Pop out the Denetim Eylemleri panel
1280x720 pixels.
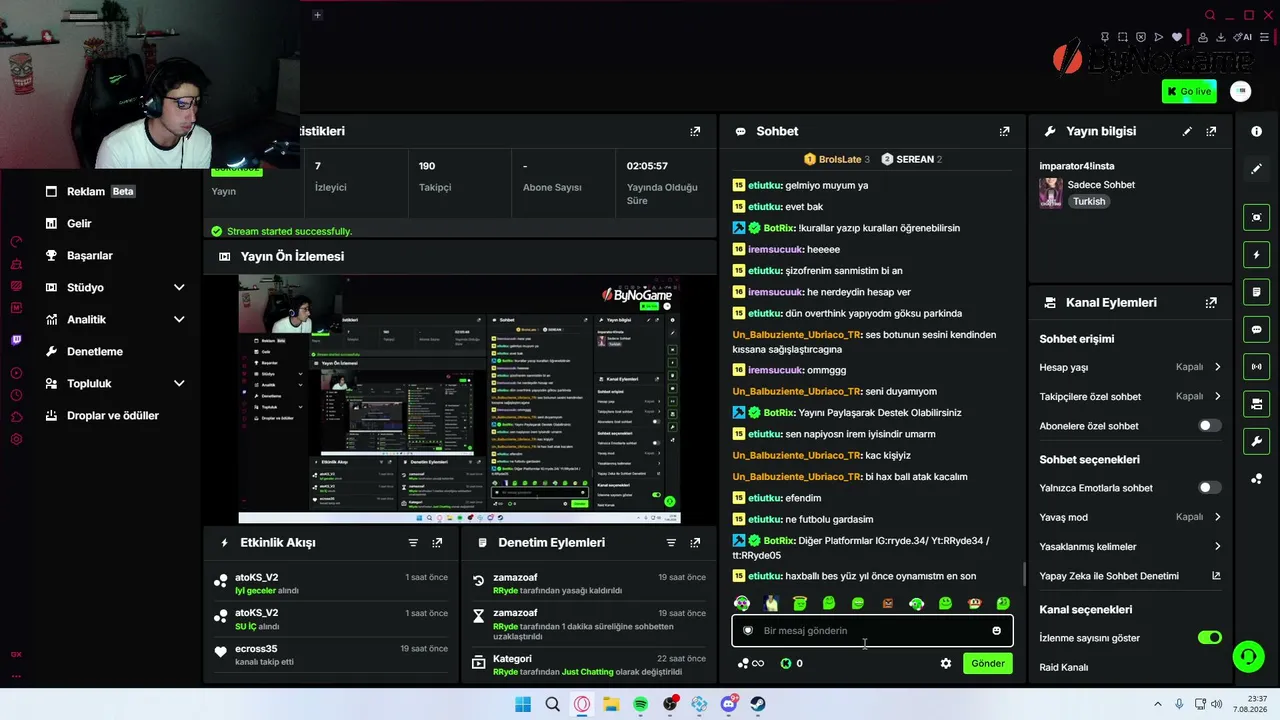[695, 542]
